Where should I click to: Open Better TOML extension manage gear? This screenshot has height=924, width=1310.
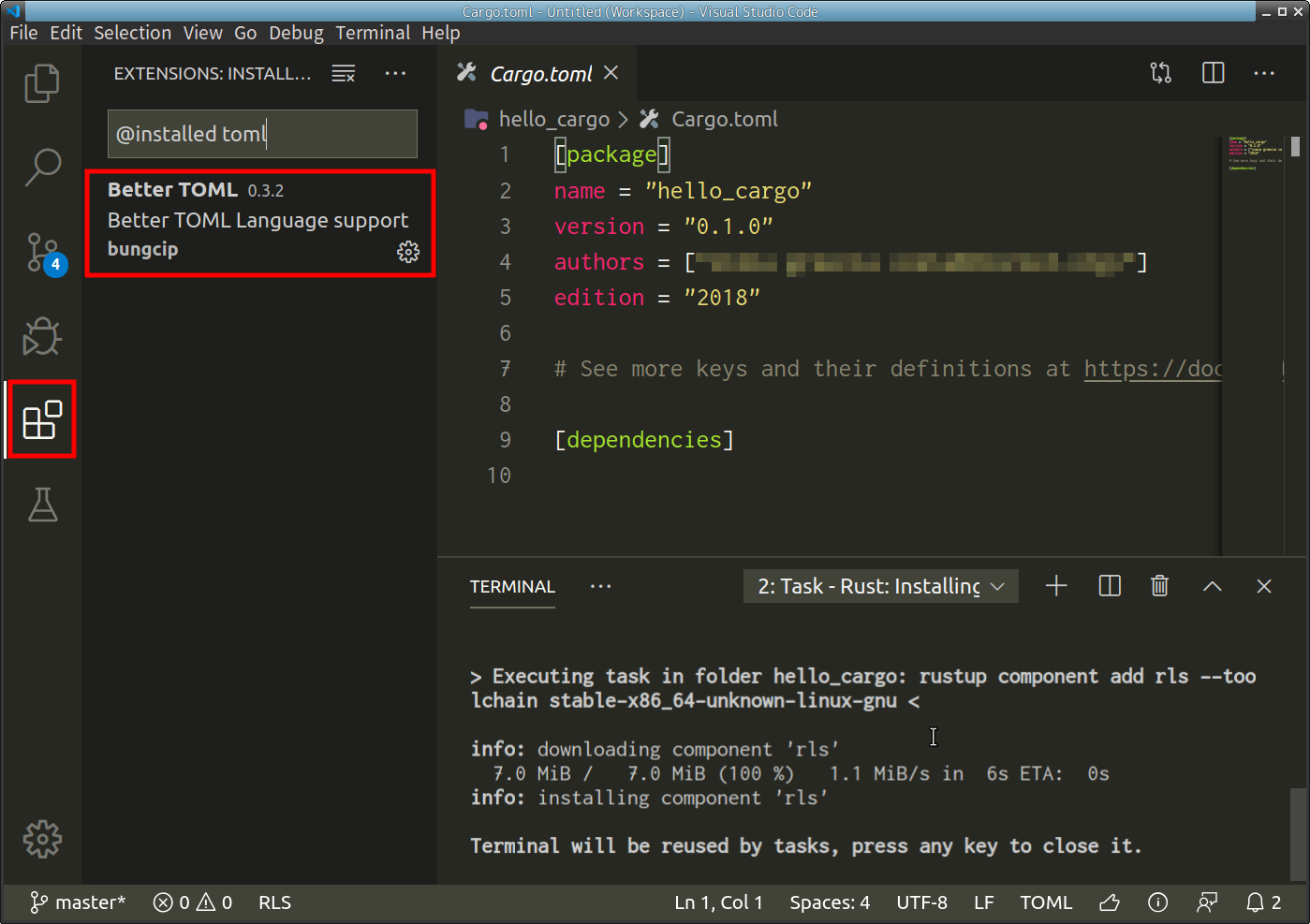408,252
